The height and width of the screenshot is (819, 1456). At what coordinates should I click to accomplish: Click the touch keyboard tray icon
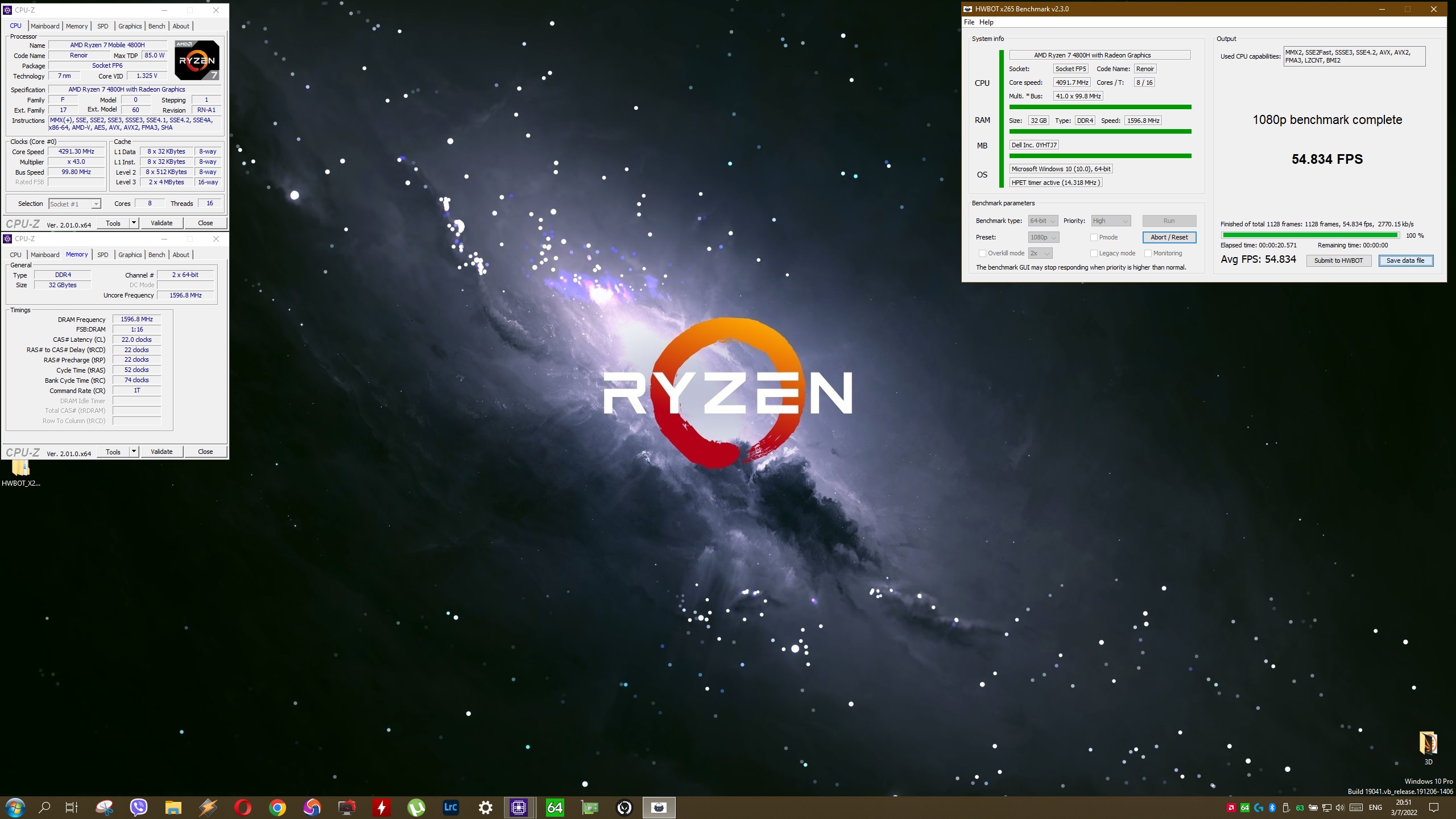click(x=1356, y=808)
